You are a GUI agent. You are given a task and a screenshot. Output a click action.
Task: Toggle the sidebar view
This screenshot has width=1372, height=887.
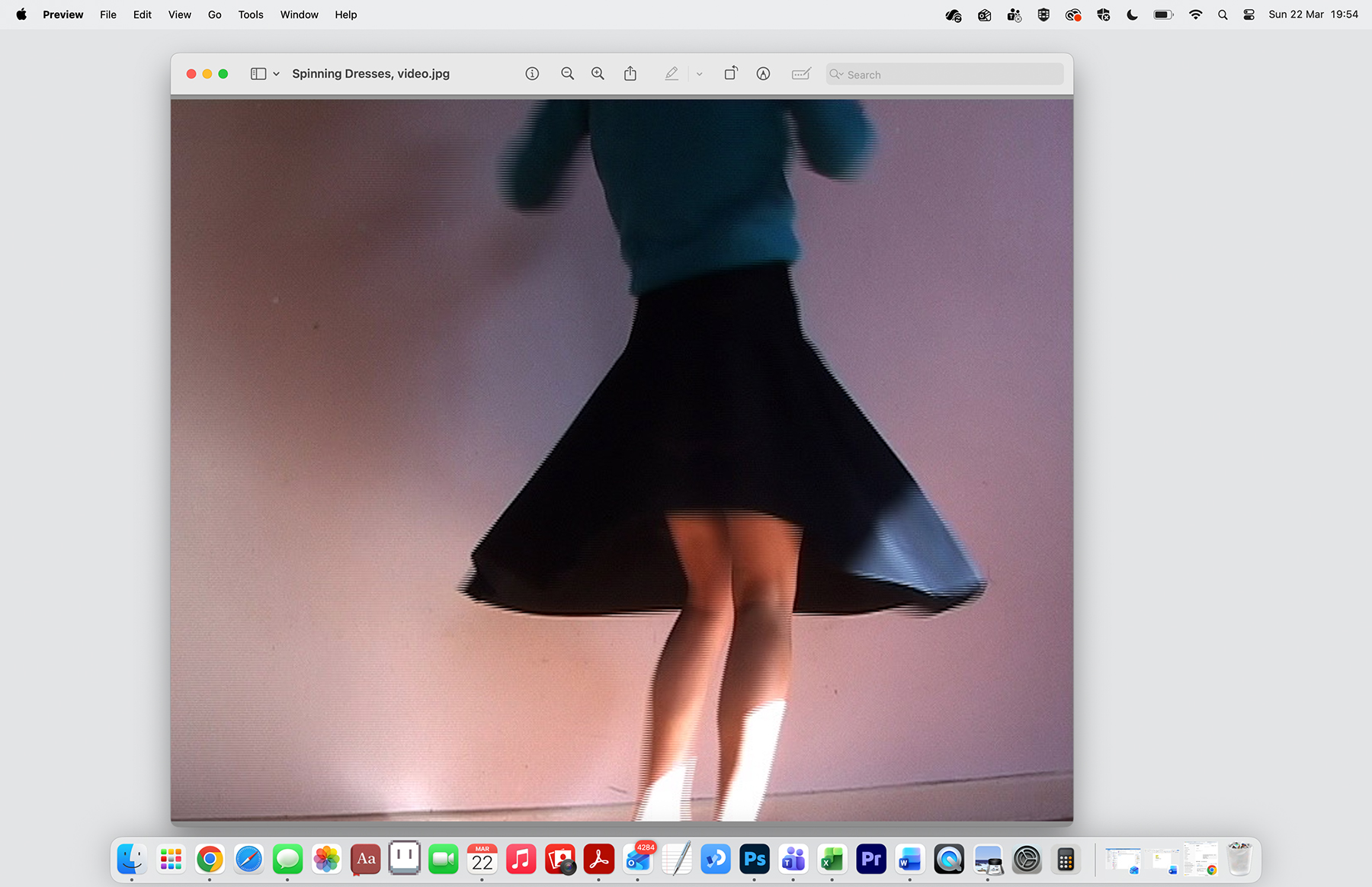257,73
